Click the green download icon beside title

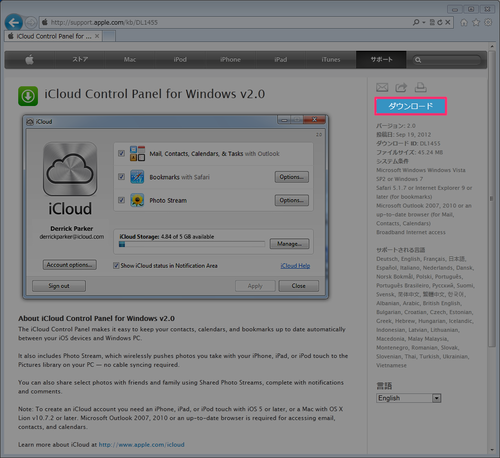28,96
